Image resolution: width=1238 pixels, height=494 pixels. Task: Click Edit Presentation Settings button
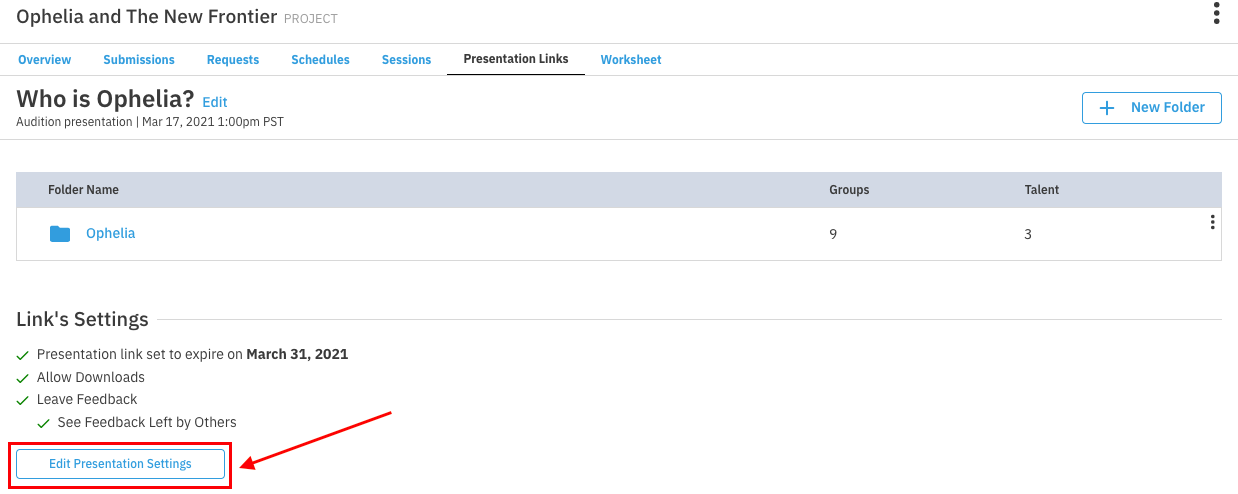point(120,464)
